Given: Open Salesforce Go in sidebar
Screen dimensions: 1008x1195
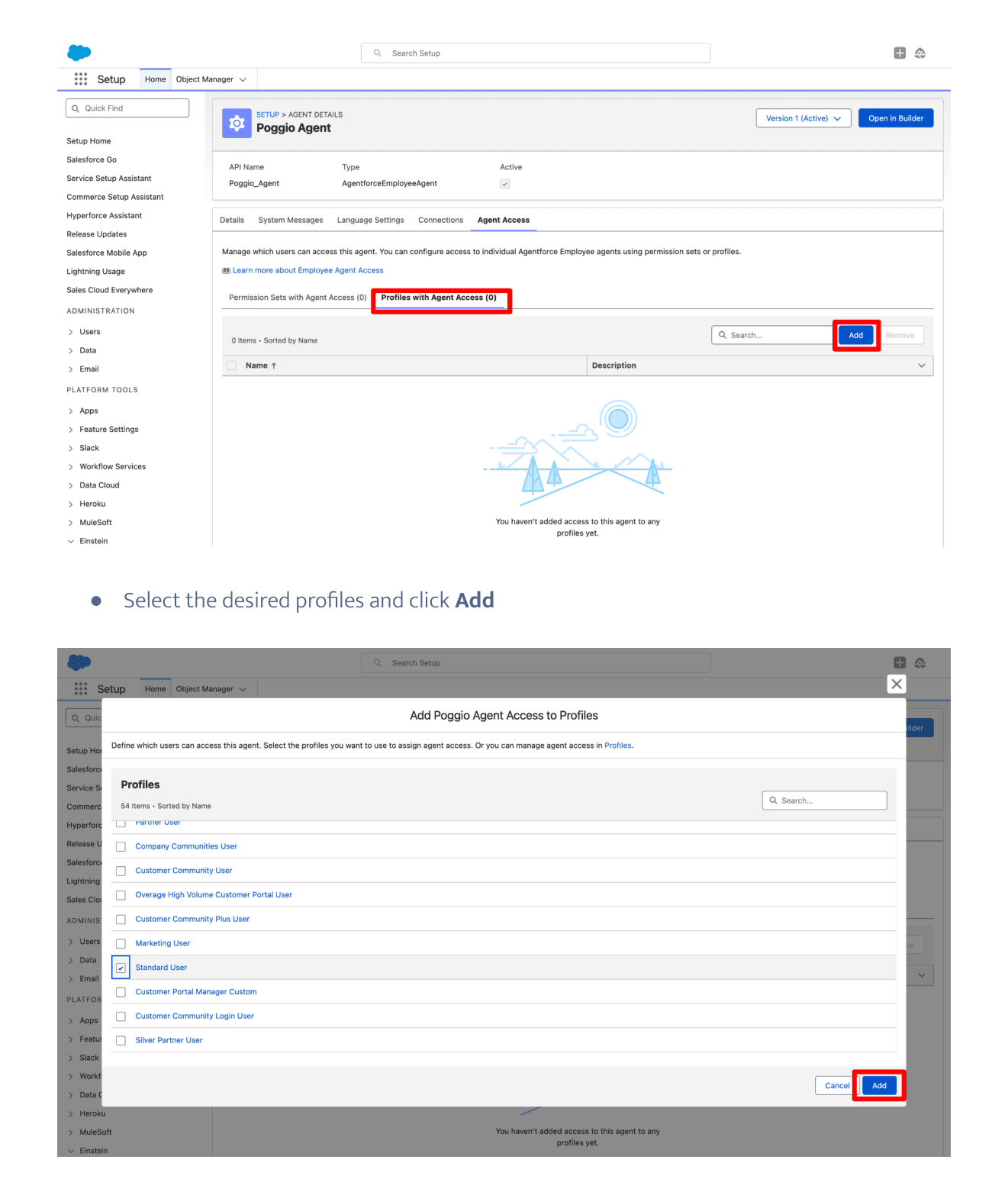Looking at the screenshot, I should [92, 160].
